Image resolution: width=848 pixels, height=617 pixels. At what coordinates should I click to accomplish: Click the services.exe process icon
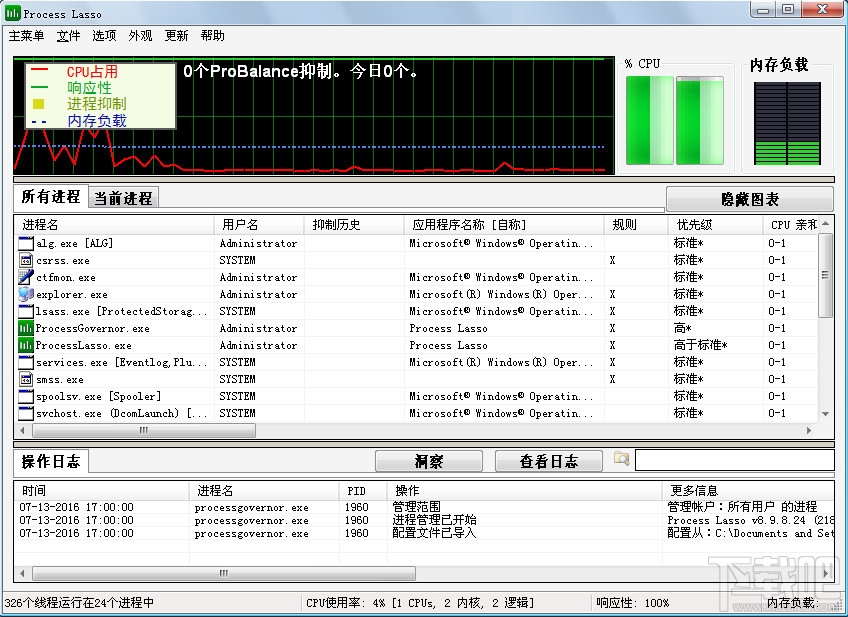click(25, 362)
